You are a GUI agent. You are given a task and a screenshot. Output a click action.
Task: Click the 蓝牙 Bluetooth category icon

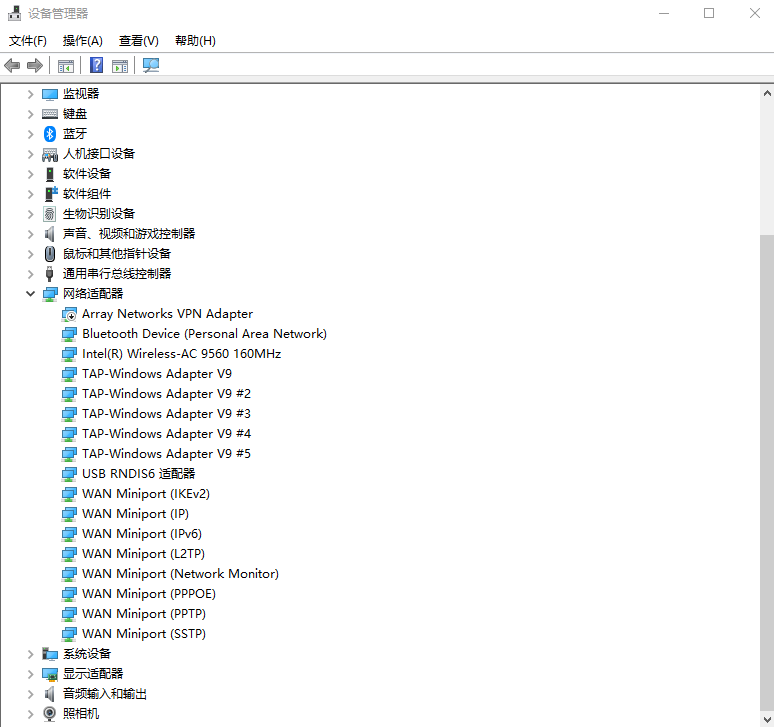coord(50,133)
